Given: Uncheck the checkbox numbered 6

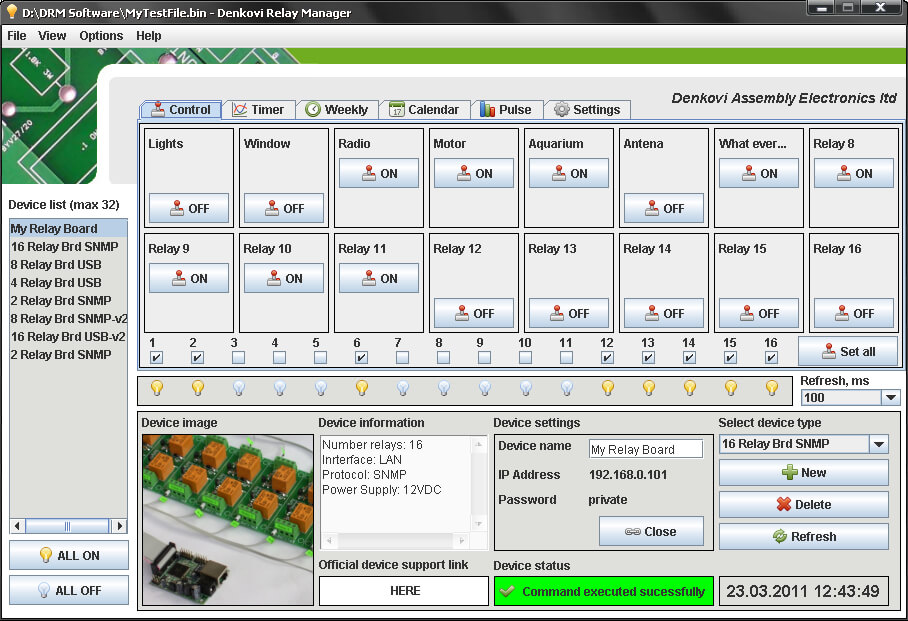Looking at the screenshot, I should point(361,357).
